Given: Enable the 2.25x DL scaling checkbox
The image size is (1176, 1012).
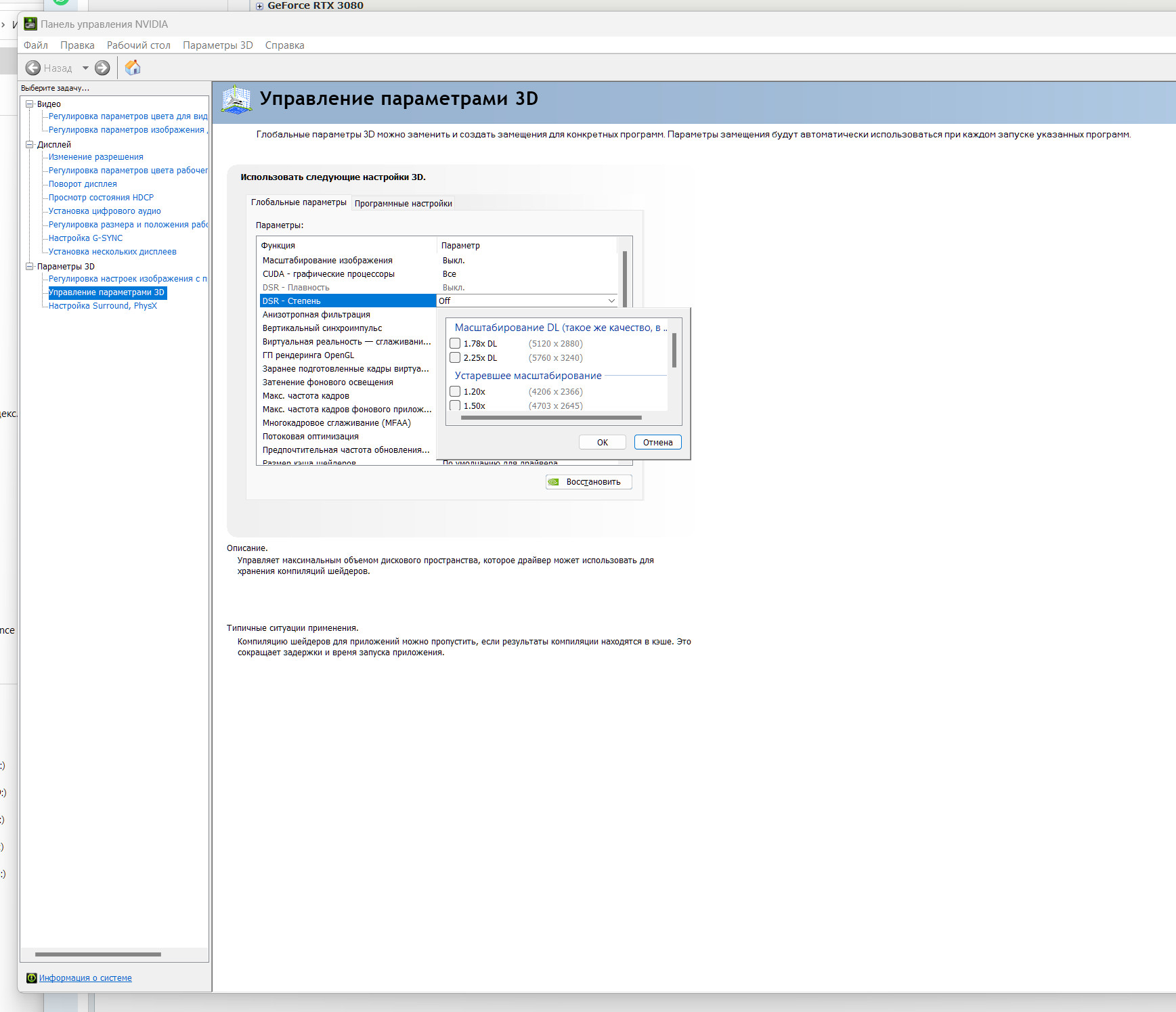Looking at the screenshot, I should click(x=455, y=357).
